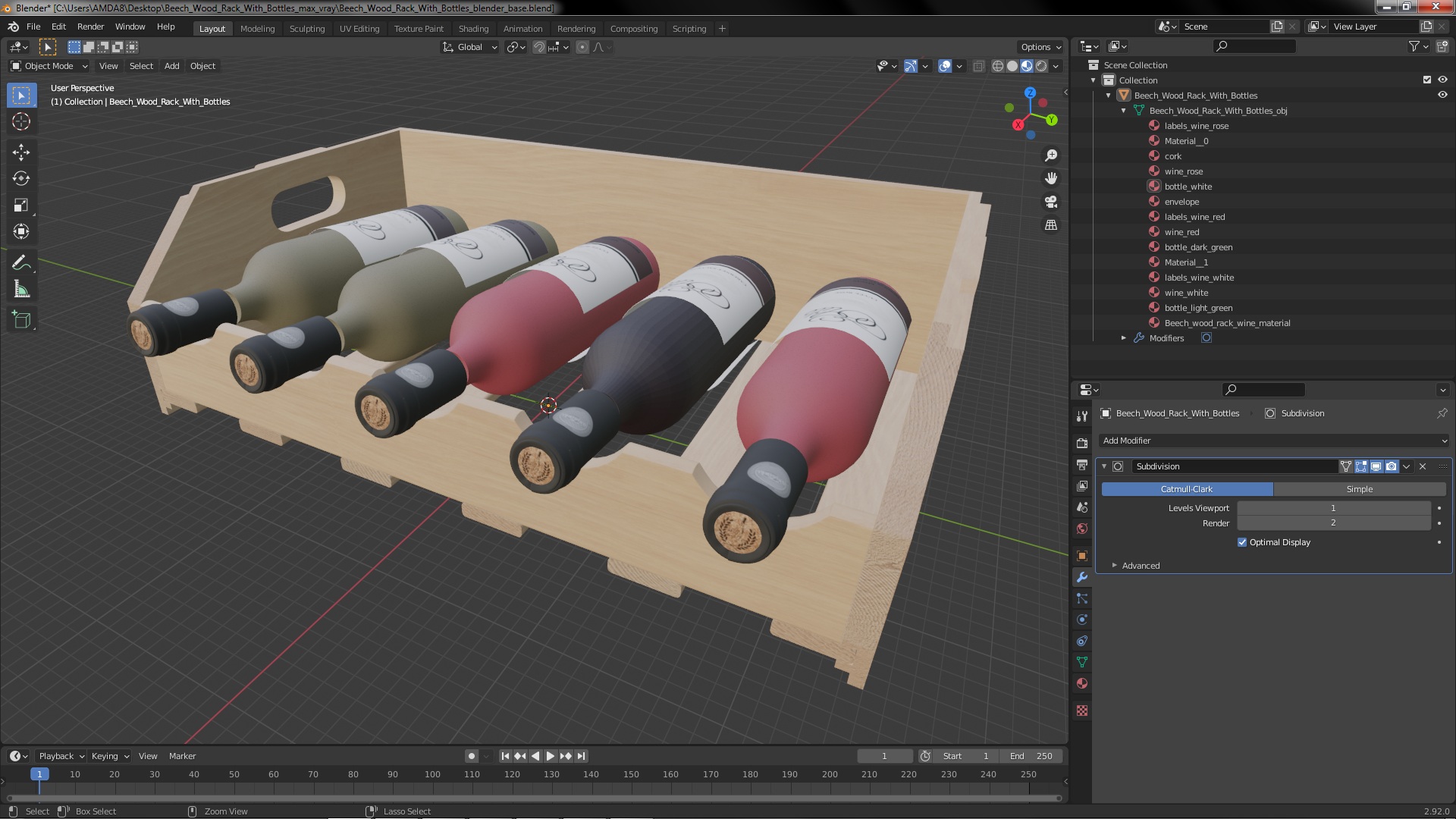1456x819 pixels.
Task: Open Object properties tab
Action: [x=1082, y=556]
